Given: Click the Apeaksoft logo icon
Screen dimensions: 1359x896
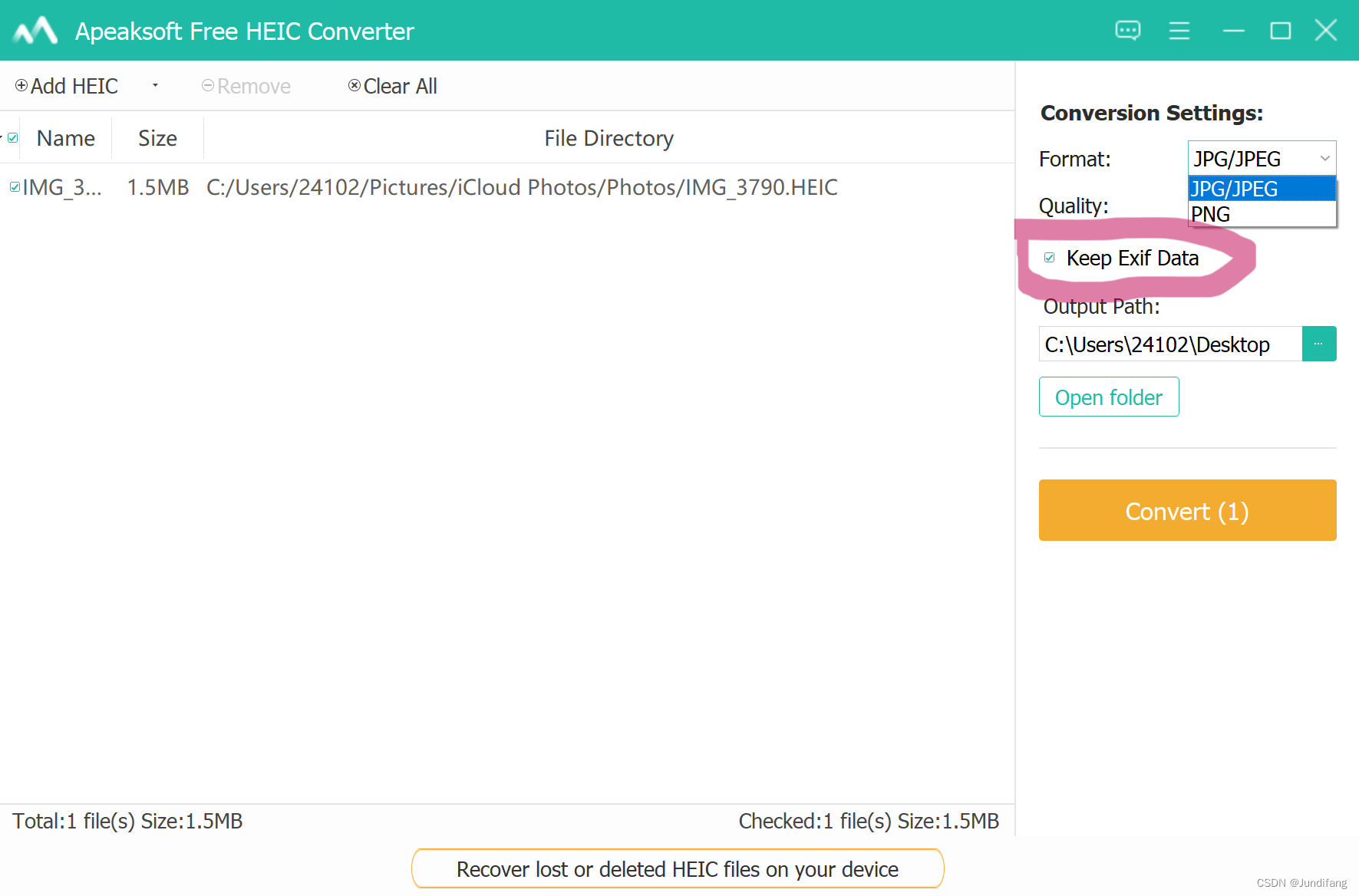Looking at the screenshot, I should (x=35, y=31).
